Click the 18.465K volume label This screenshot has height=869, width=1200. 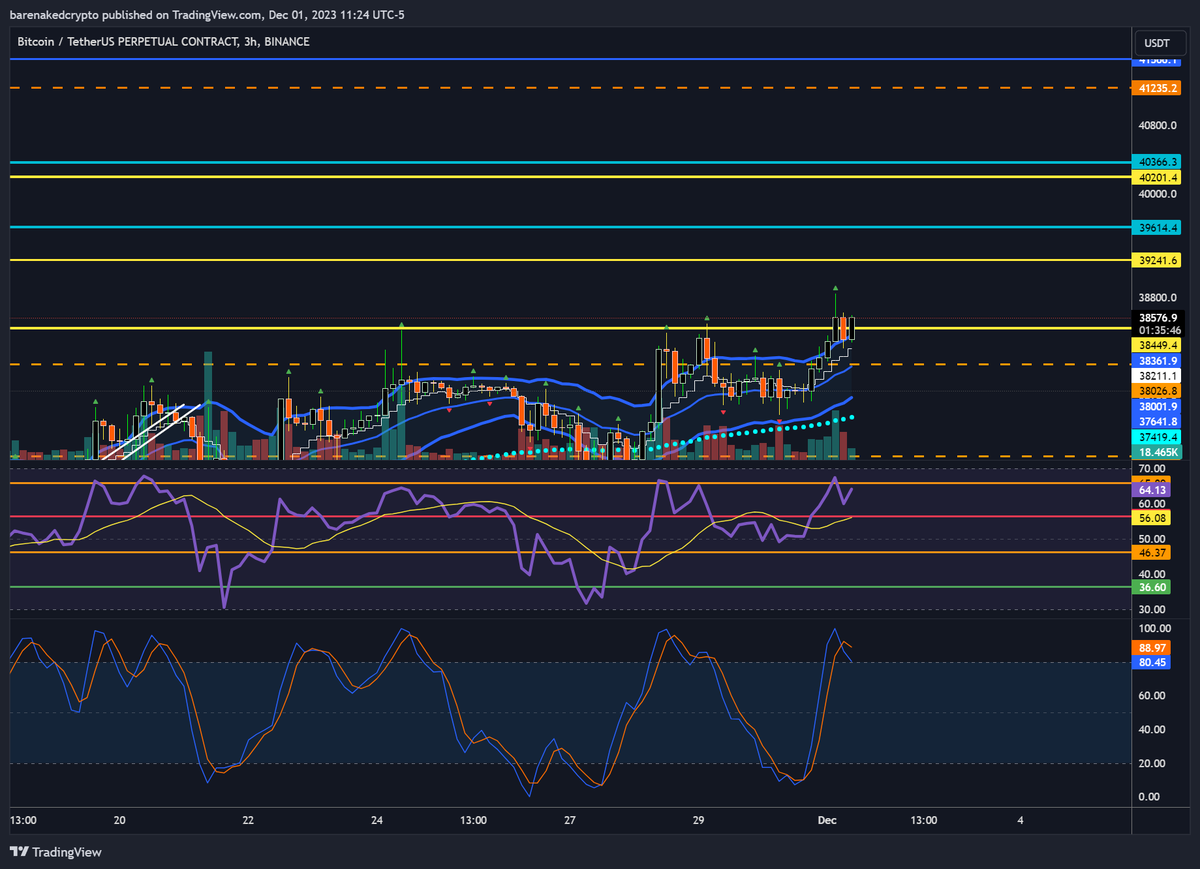point(1158,453)
